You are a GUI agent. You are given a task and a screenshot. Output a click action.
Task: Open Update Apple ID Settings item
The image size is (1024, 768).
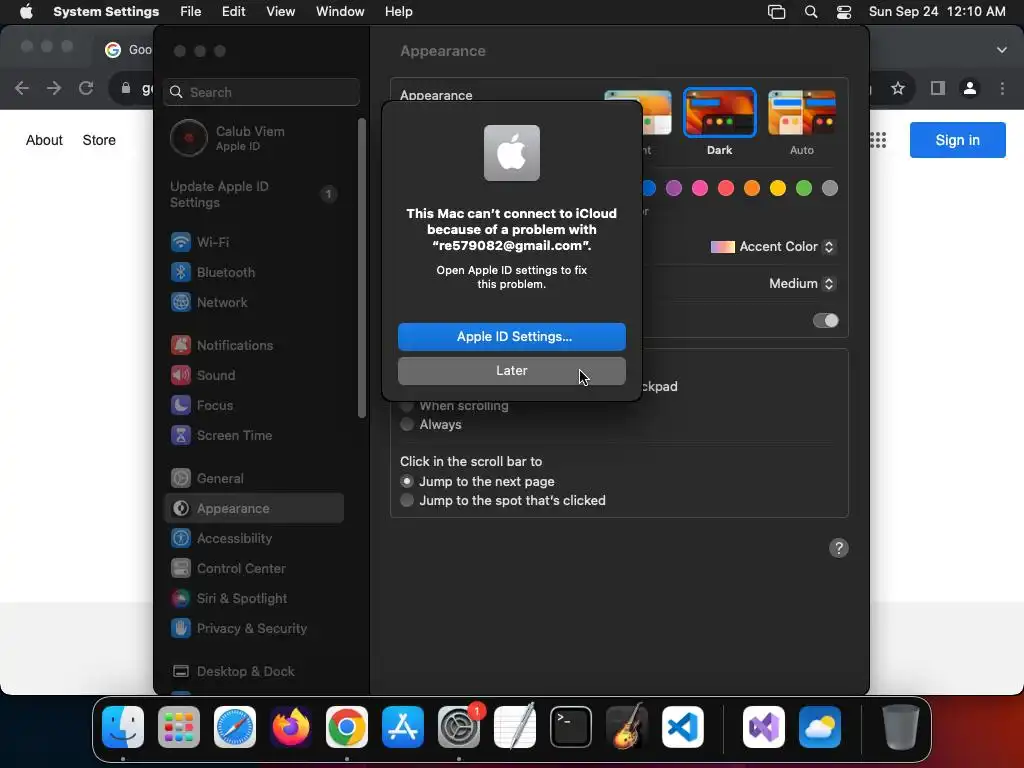click(x=253, y=195)
